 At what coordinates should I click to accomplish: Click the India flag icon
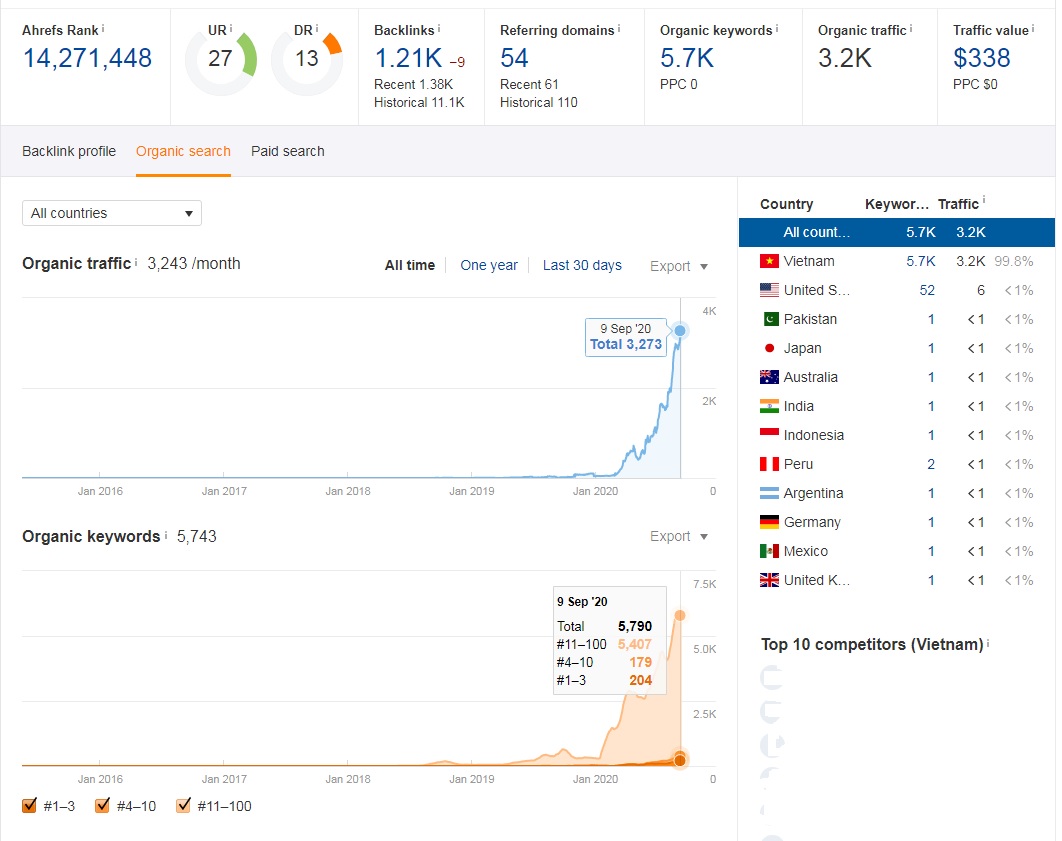pos(769,406)
